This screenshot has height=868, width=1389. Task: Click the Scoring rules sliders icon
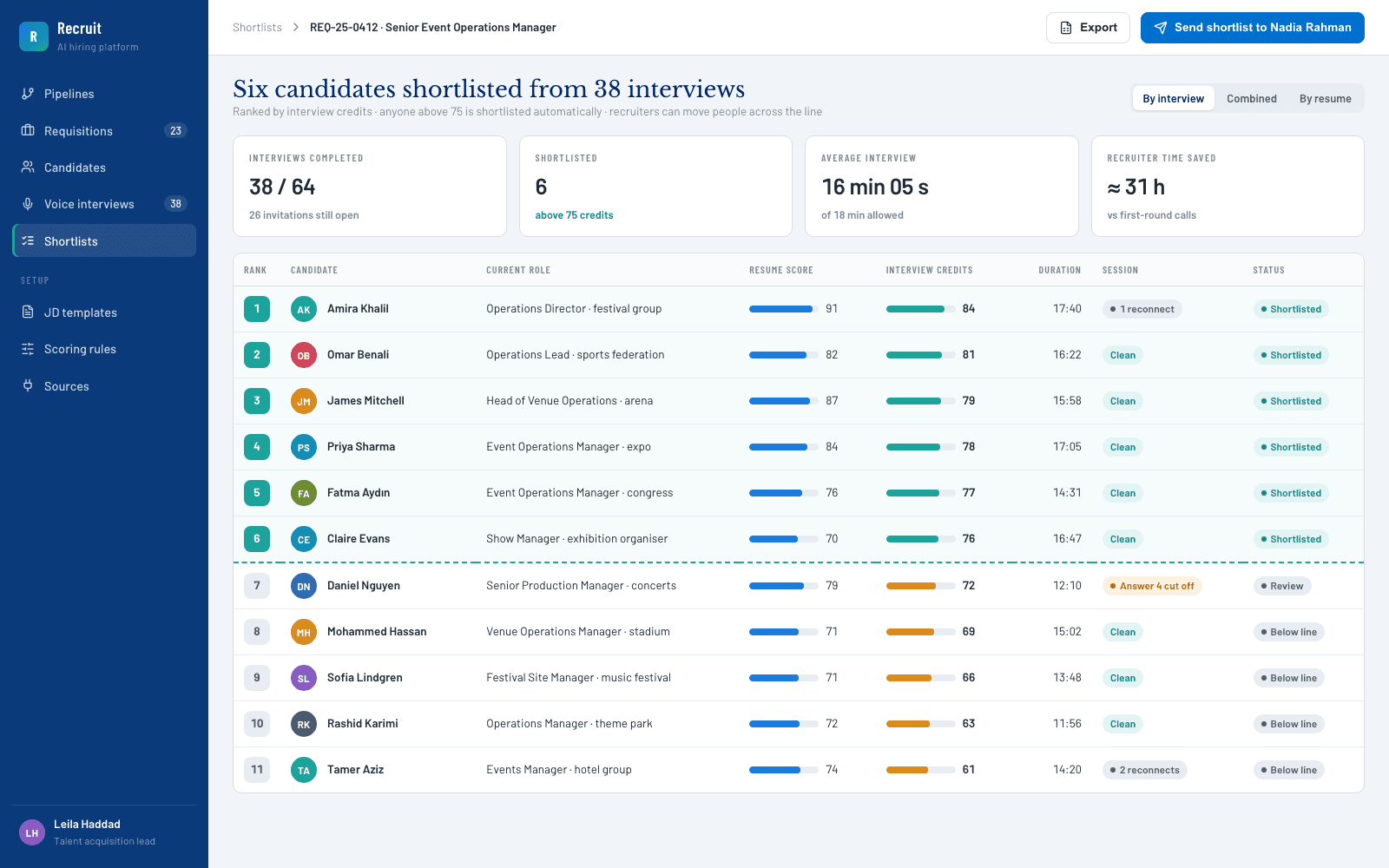(x=28, y=349)
